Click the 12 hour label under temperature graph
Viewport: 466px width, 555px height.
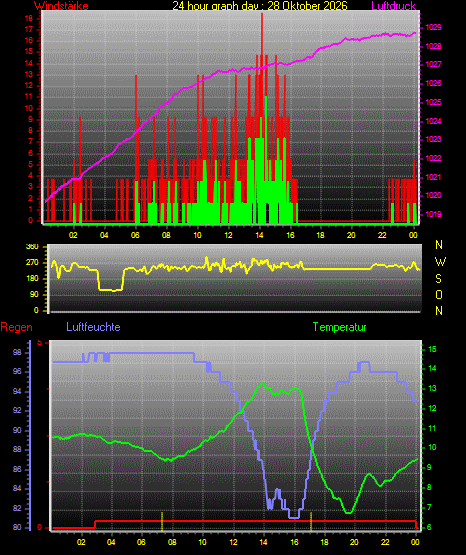(x=234, y=542)
